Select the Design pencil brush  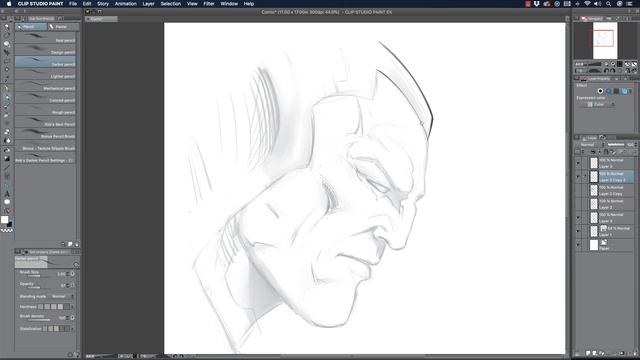[x=45, y=50]
